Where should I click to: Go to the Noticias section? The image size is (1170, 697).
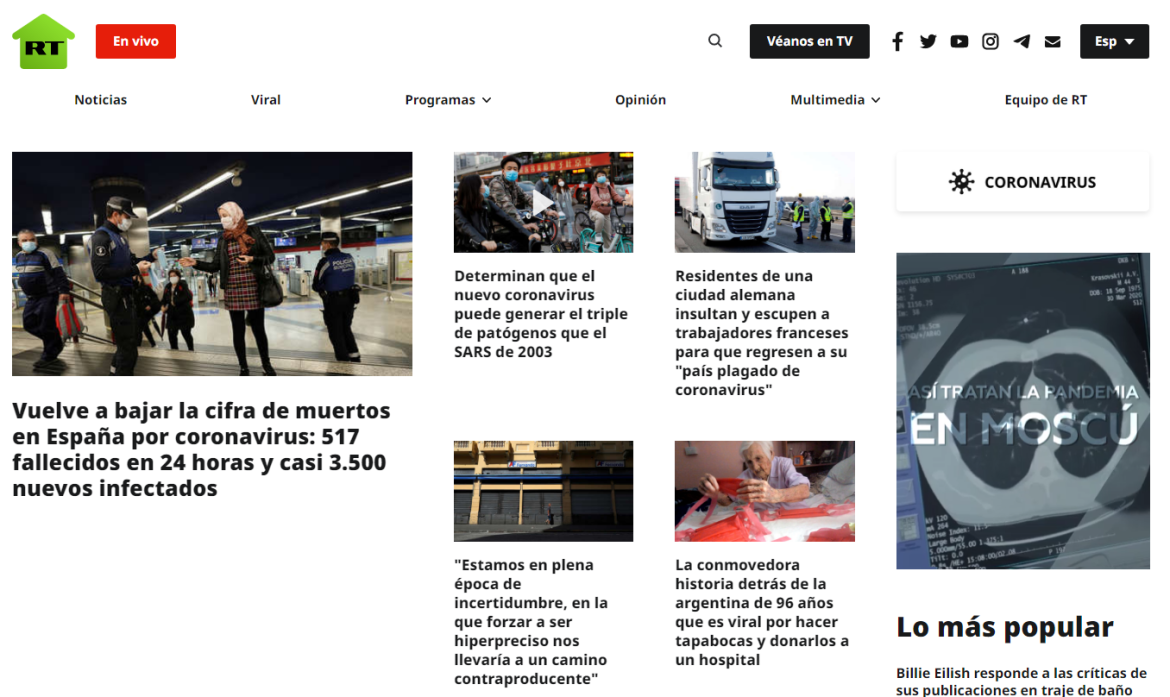[x=101, y=100]
